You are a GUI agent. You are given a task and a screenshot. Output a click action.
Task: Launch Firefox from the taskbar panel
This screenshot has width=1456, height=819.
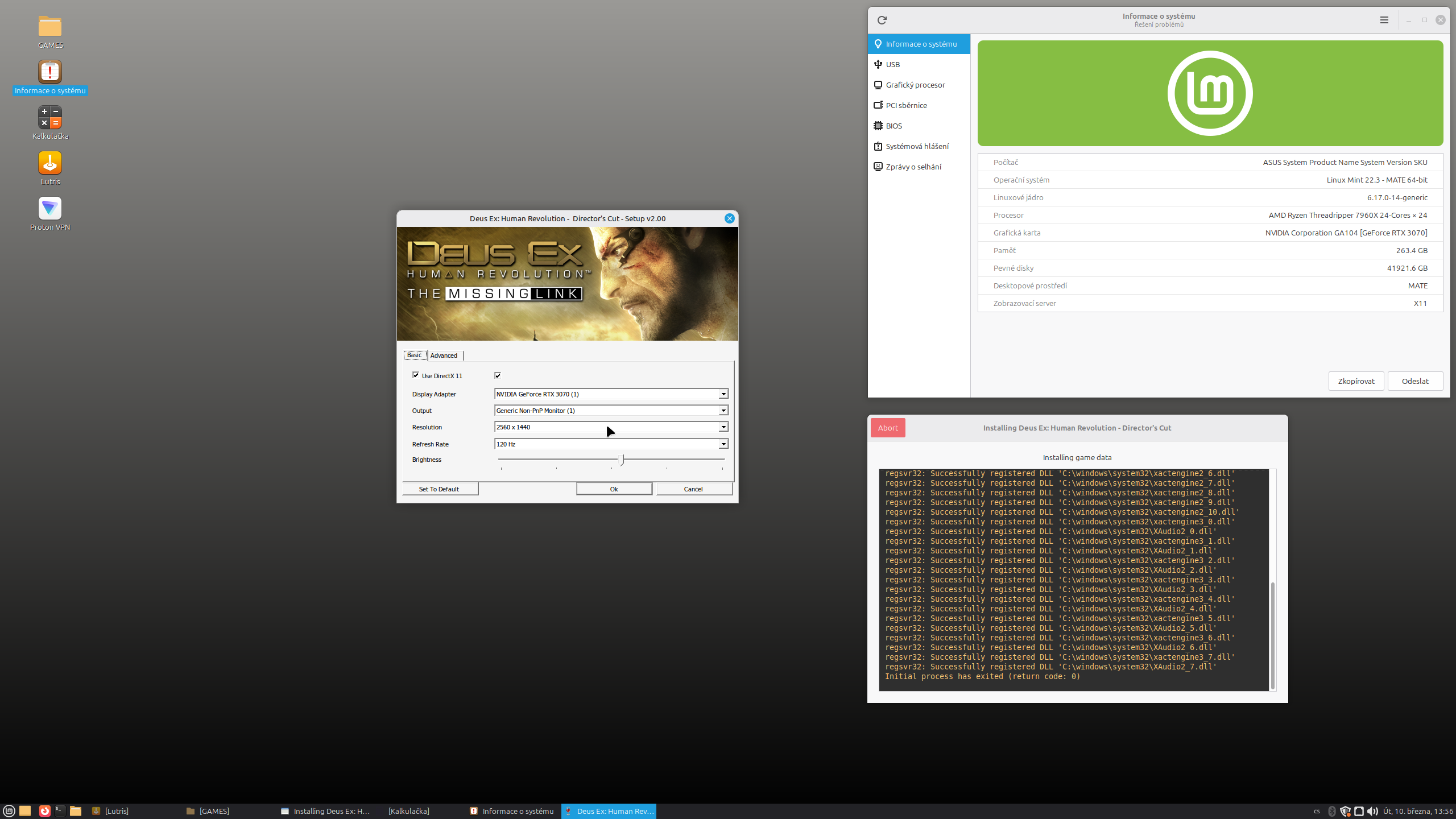pyautogui.click(x=44, y=811)
